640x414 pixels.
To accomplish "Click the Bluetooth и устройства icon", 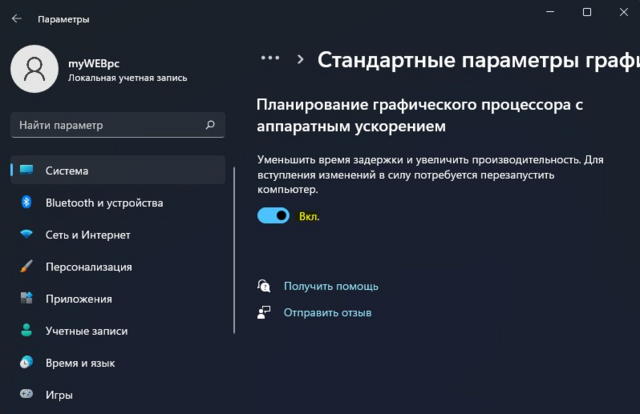I will click(x=26, y=202).
